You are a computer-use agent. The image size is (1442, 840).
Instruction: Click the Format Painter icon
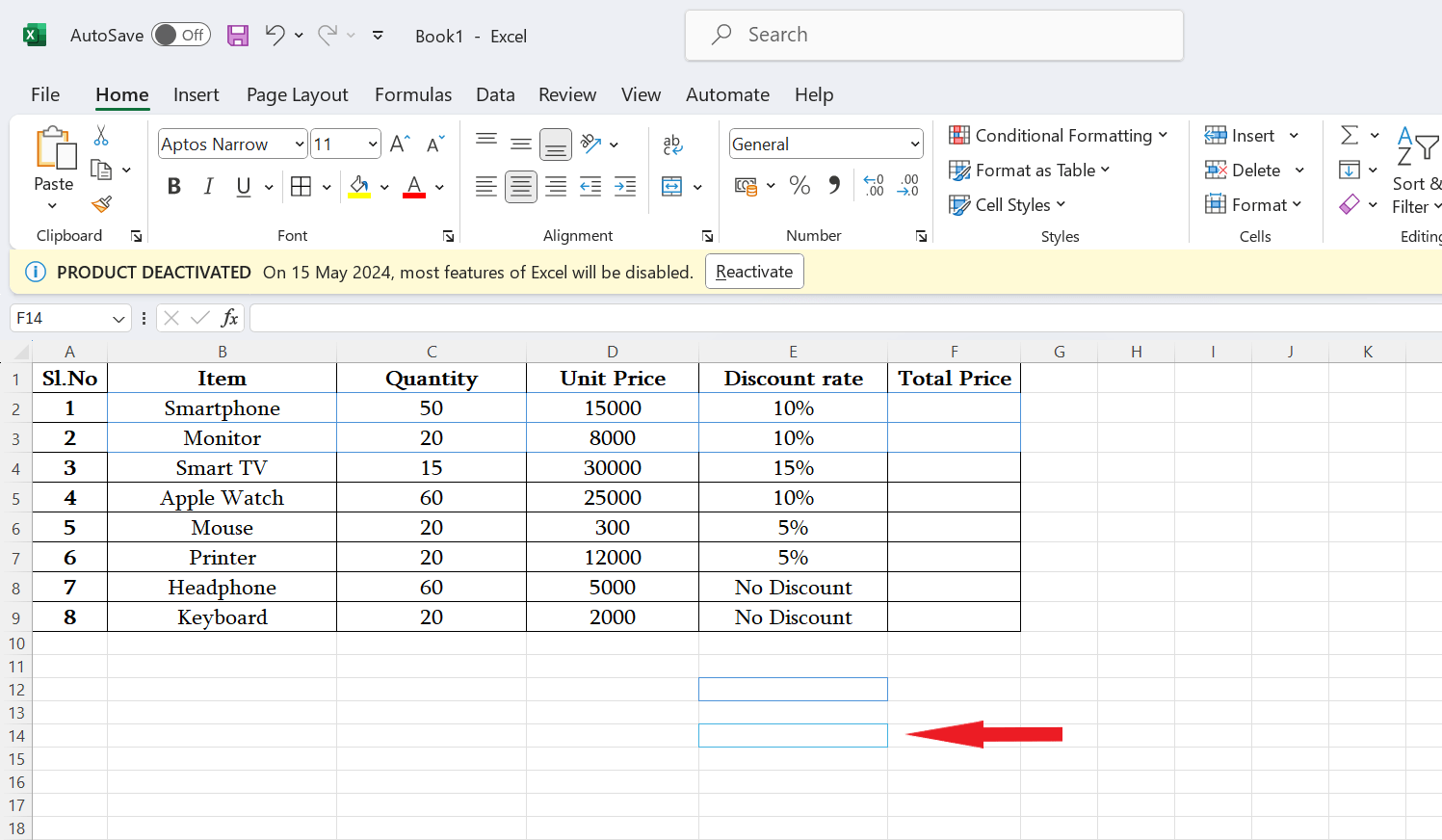point(99,205)
